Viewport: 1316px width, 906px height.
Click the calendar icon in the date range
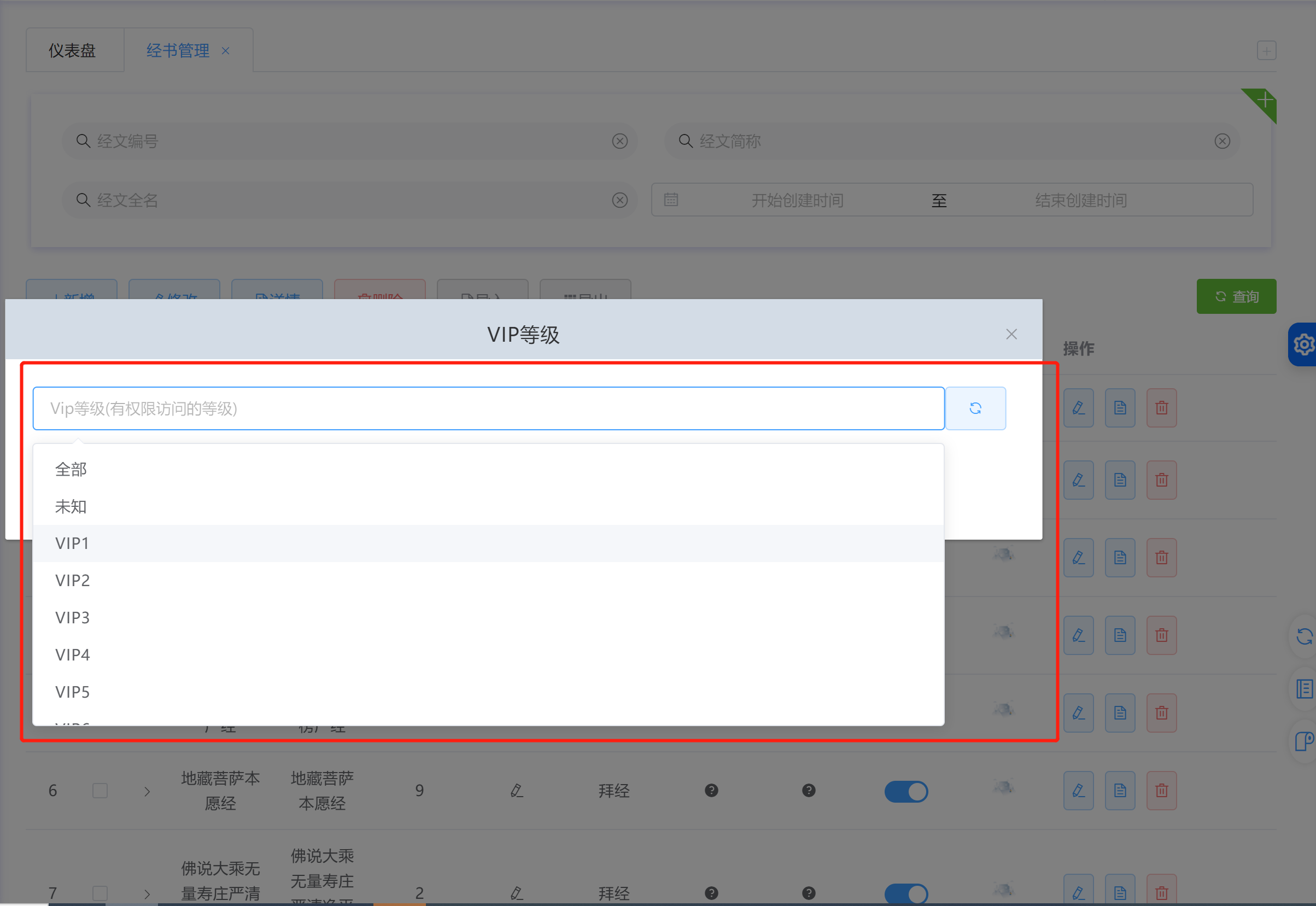point(671,200)
